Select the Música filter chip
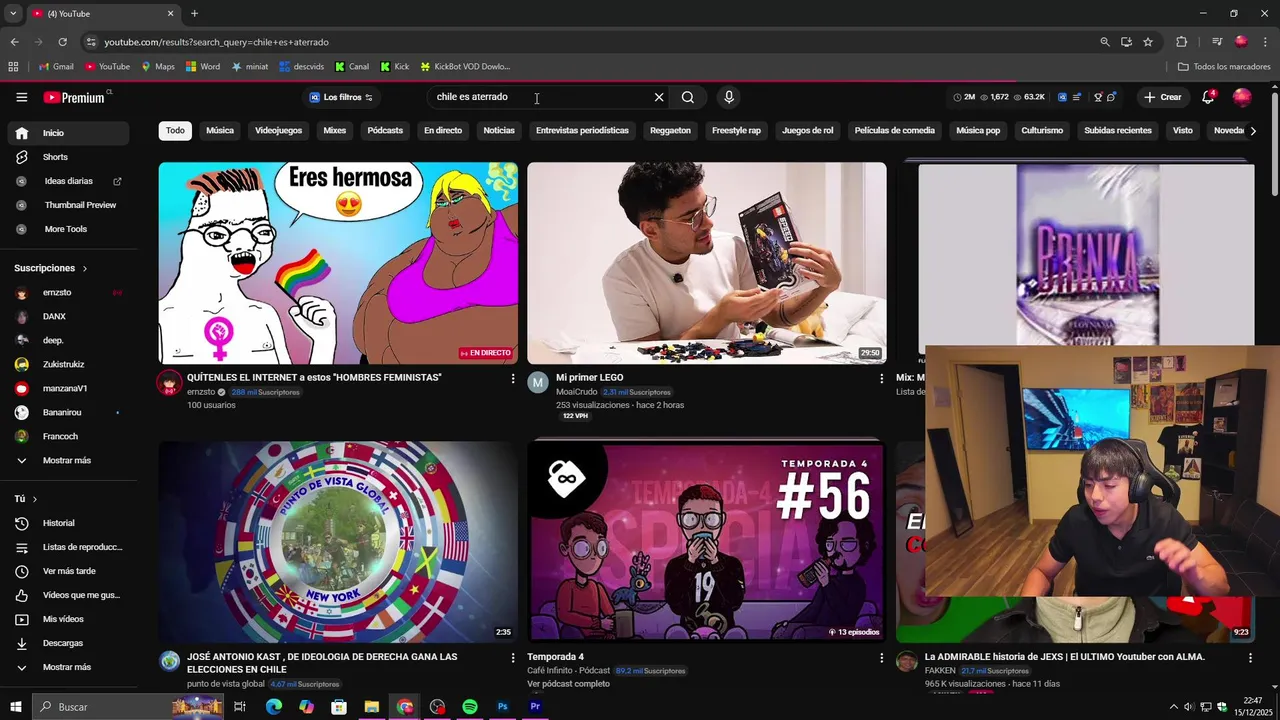This screenshot has width=1280, height=720. pos(220,130)
